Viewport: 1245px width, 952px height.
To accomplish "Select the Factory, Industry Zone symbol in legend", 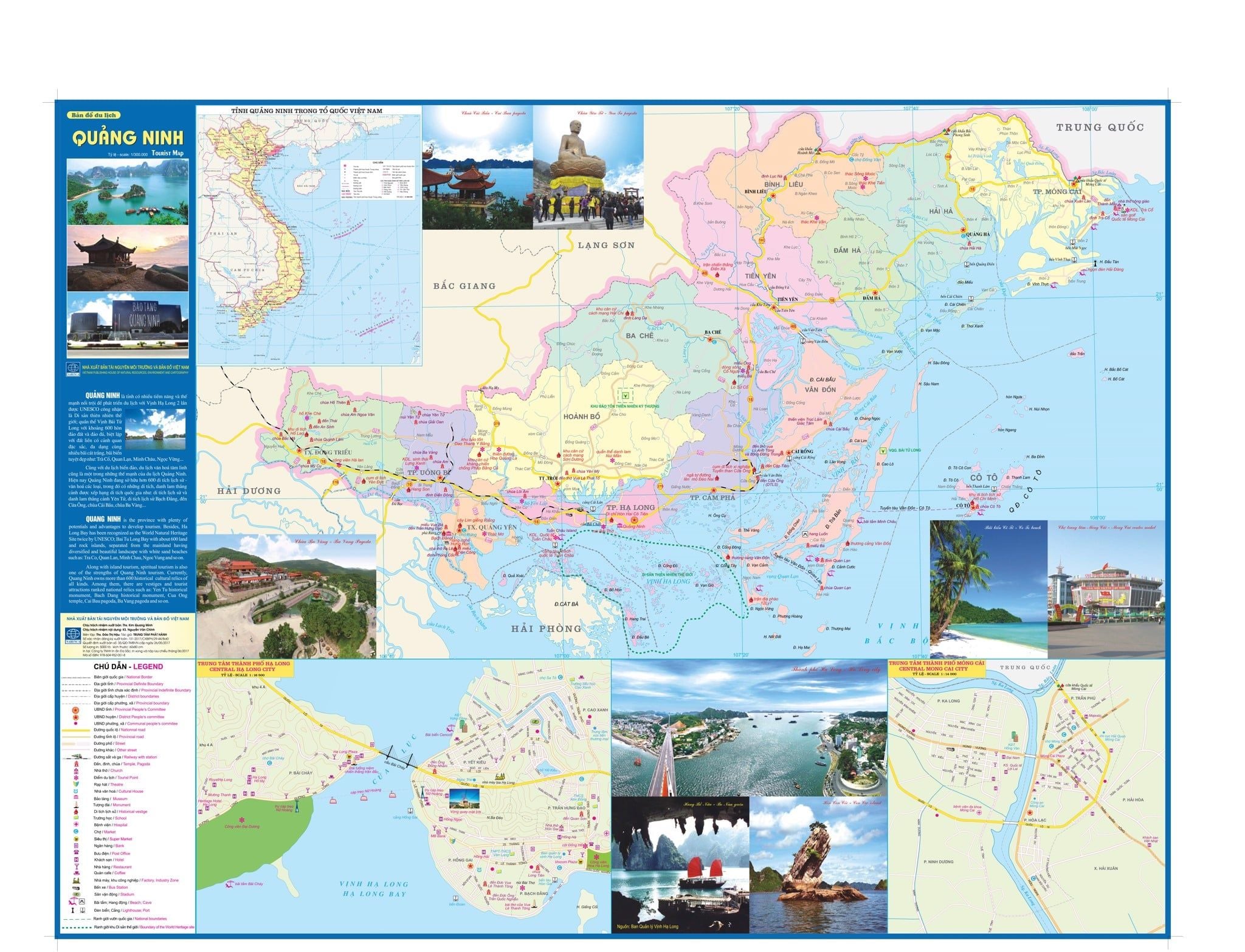I will tap(77, 880).
